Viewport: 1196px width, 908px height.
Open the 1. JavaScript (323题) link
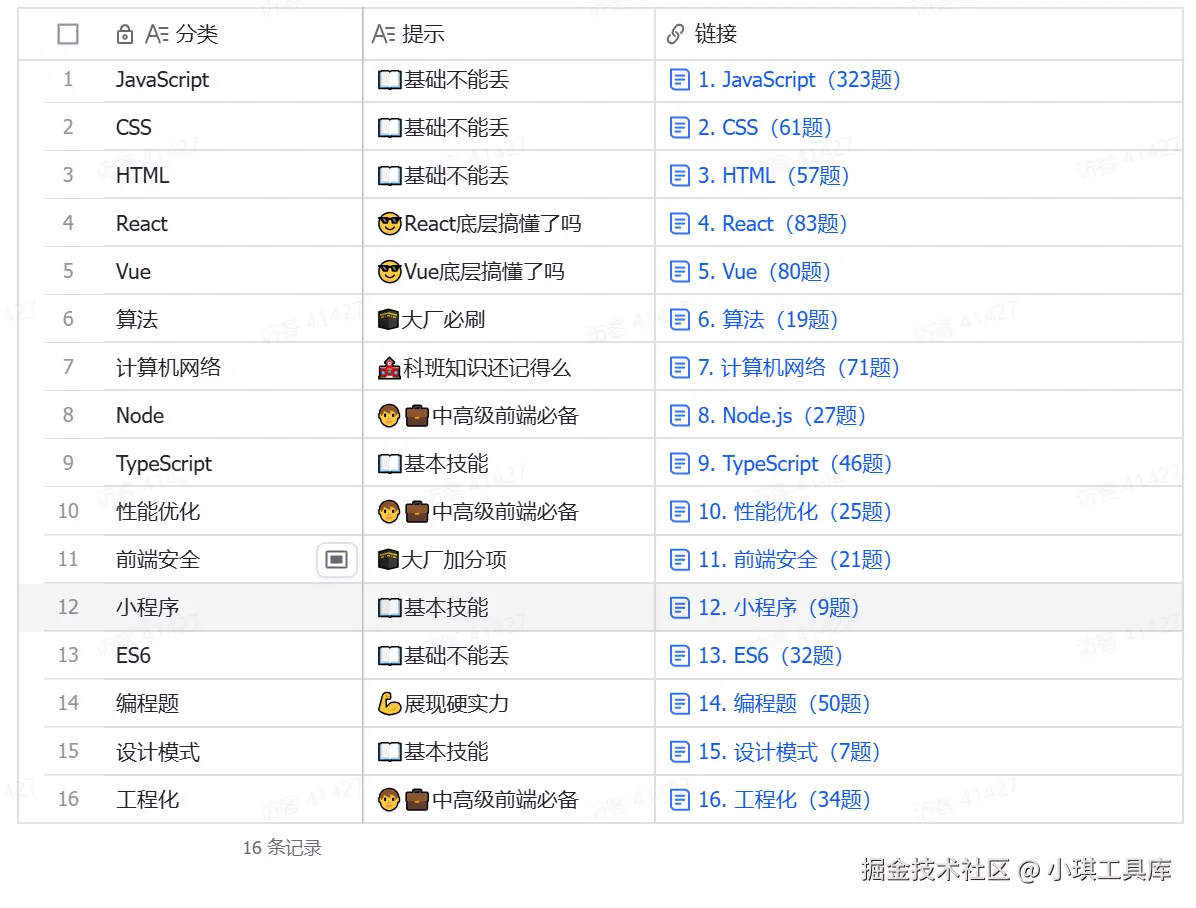tap(799, 80)
